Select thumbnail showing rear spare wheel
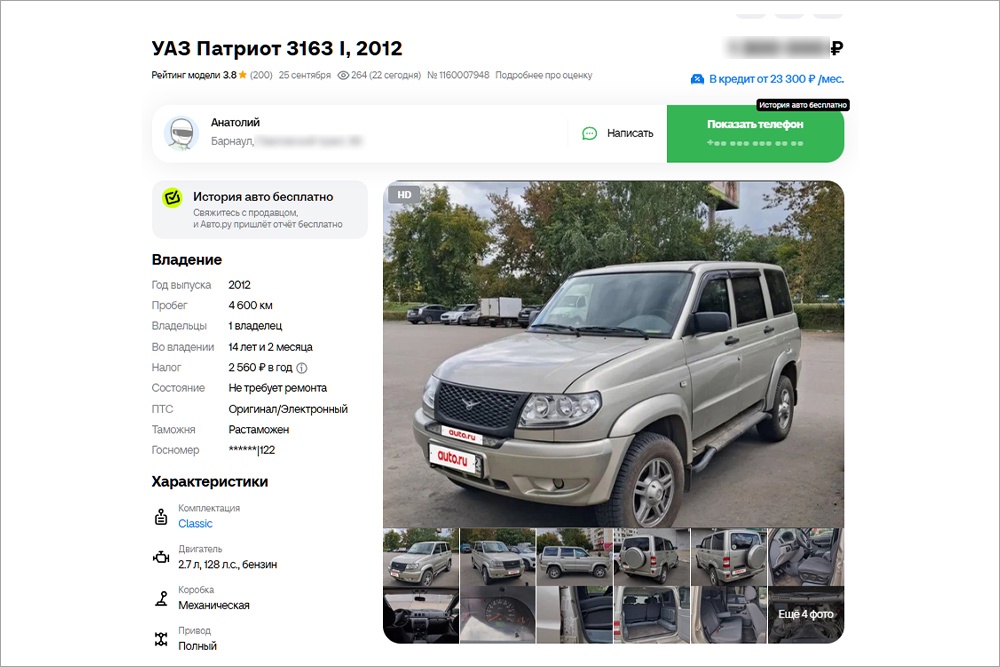The width and height of the screenshot is (1000, 667). tap(652, 557)
